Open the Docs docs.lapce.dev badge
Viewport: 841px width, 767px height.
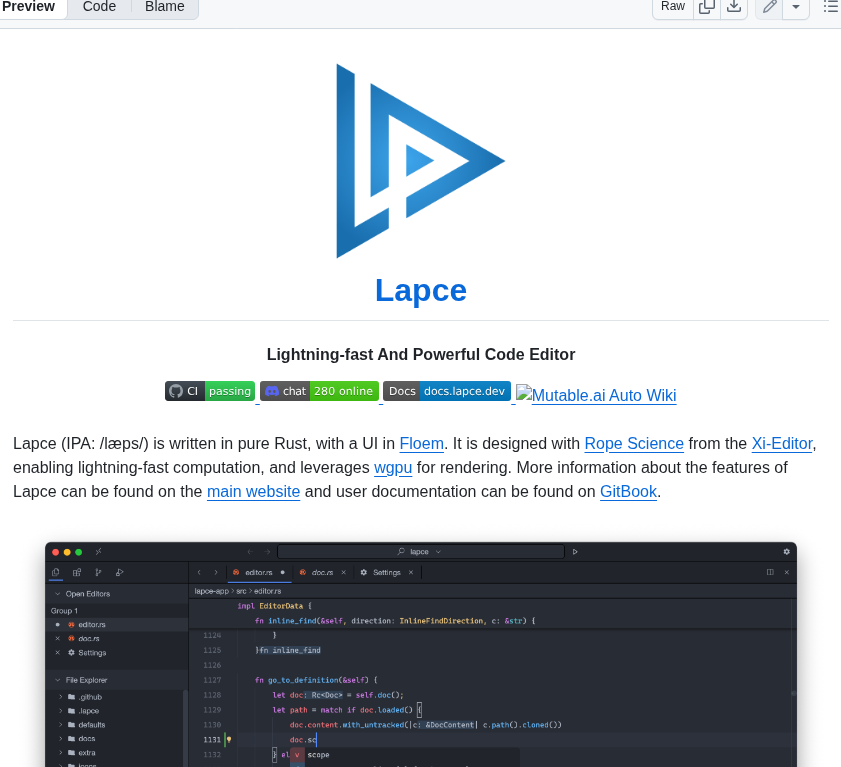click(447, 391)
